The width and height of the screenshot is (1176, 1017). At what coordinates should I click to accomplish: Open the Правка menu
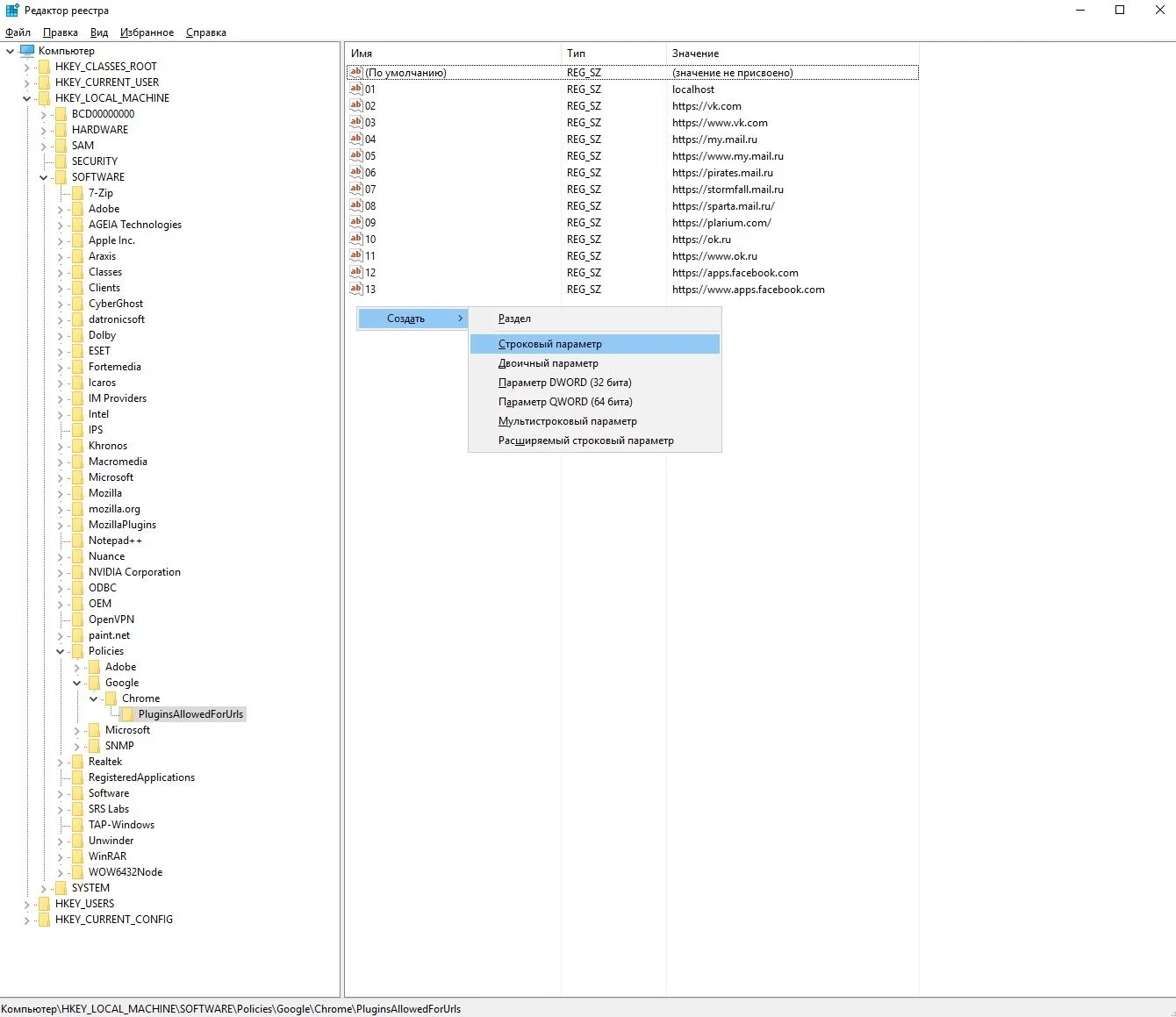61,32
